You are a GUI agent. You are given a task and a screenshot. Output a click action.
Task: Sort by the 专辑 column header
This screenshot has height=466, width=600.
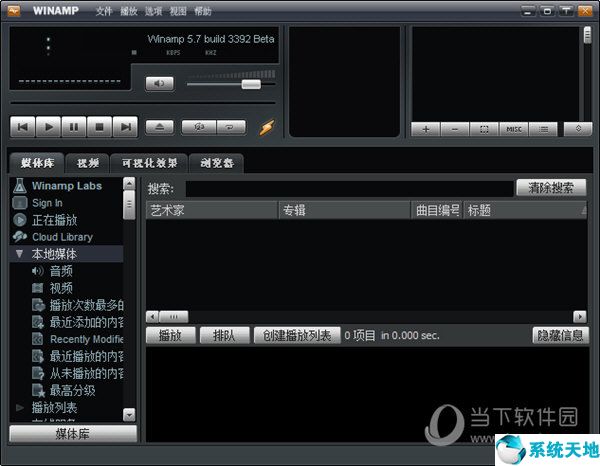coord(344,210)
